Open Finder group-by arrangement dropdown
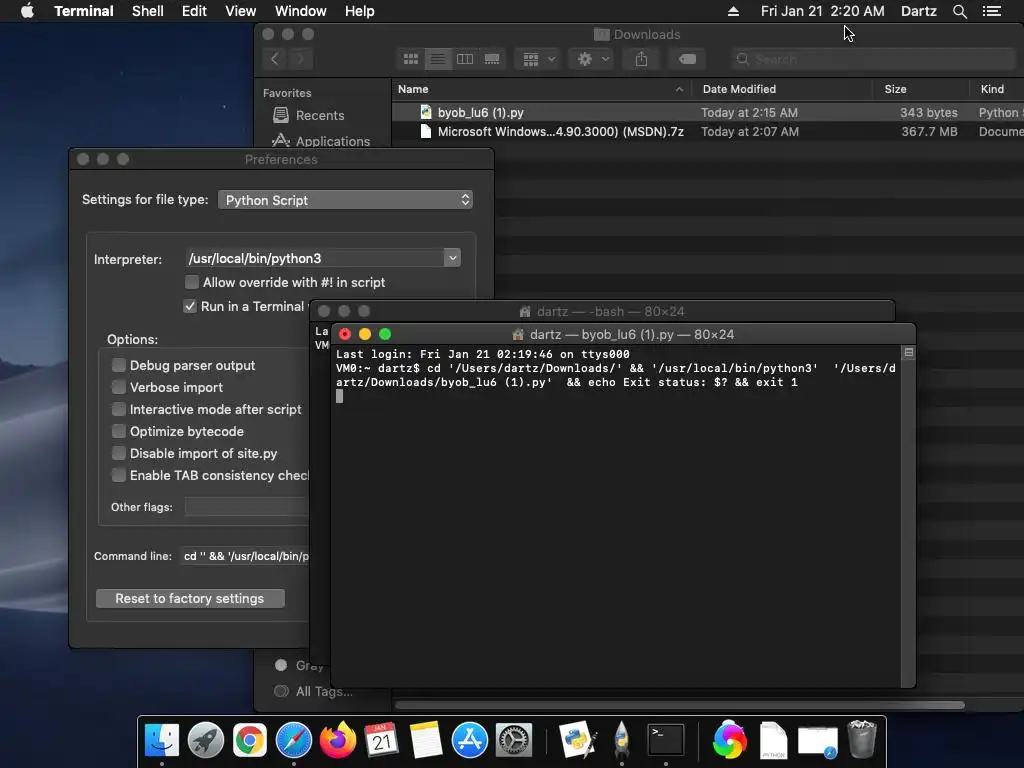 538,59
